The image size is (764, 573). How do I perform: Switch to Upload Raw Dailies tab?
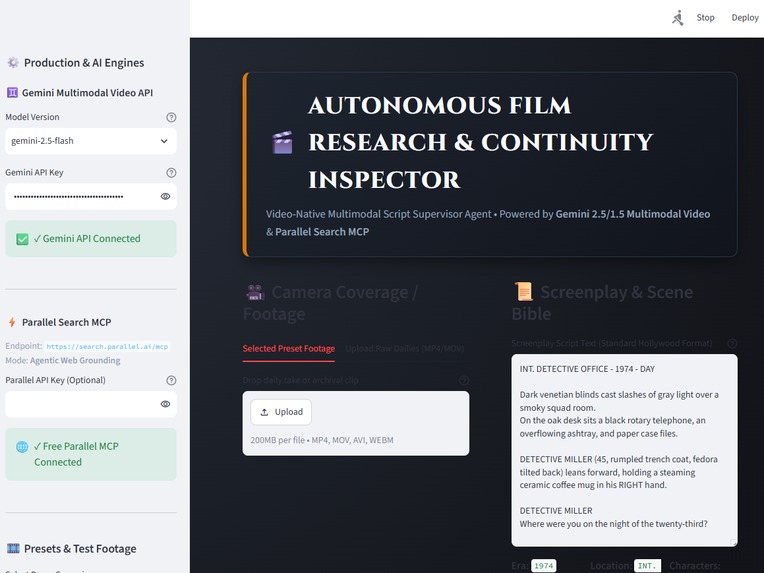tap(404, 348)
